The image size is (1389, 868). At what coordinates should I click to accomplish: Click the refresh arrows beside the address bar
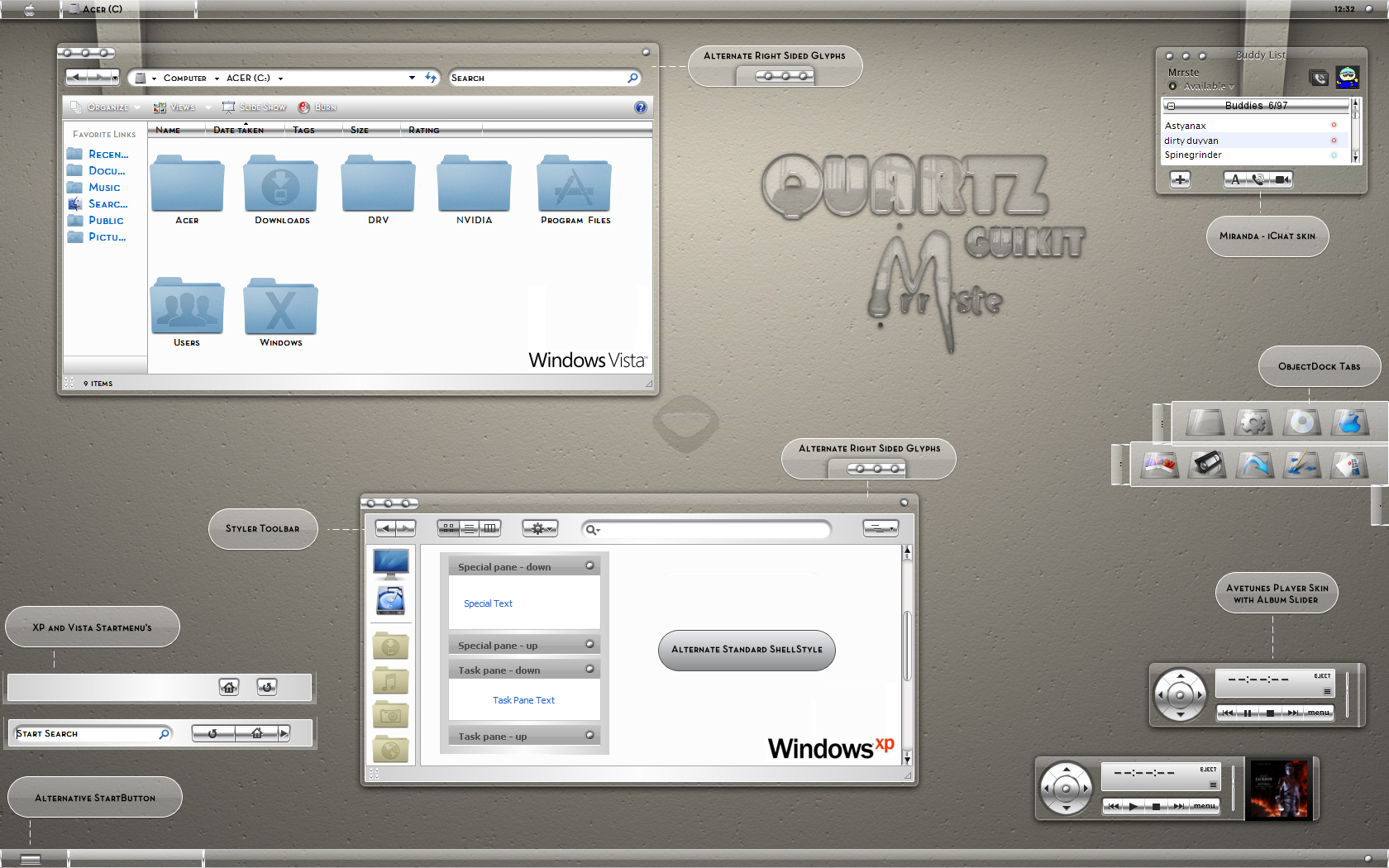431,78
